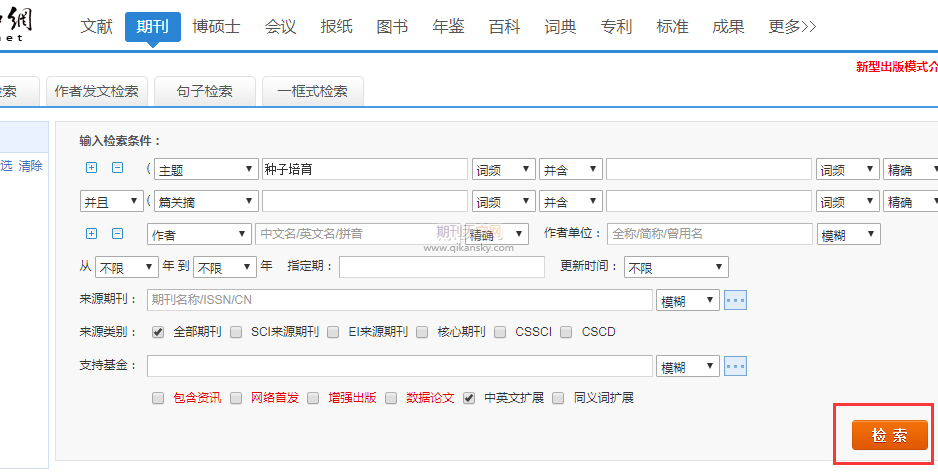
Task: Uncheck the 全部期刊 checkbox
Action: point(157,332)
